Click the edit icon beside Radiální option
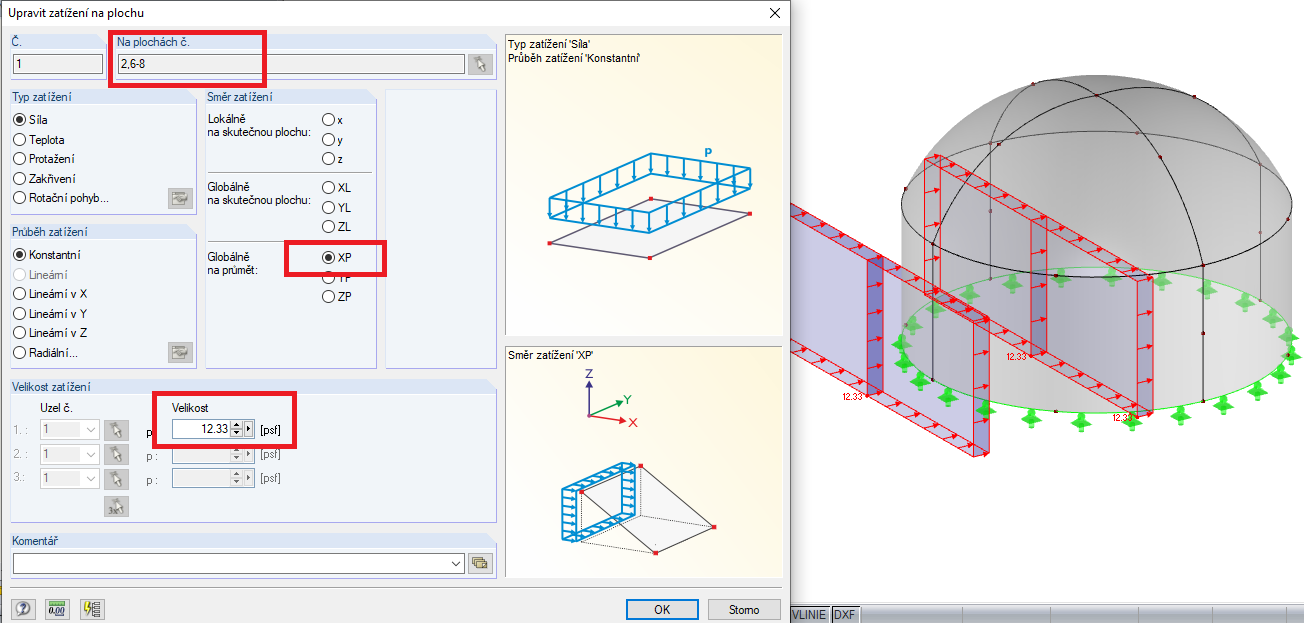The image size is (1304, 623). click(x=179, y=352)
